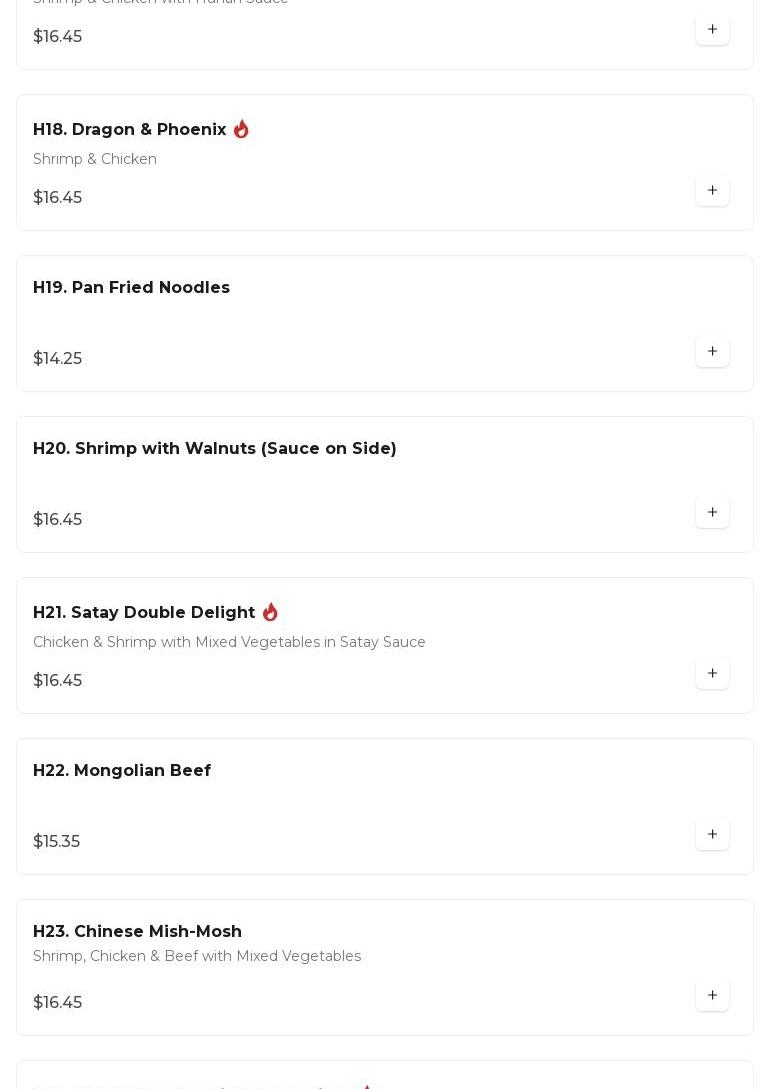Viewport: 770px width, 1089px height.
Task: Add H19 Pan Fried Noodles to order
Action: [712, 351]
